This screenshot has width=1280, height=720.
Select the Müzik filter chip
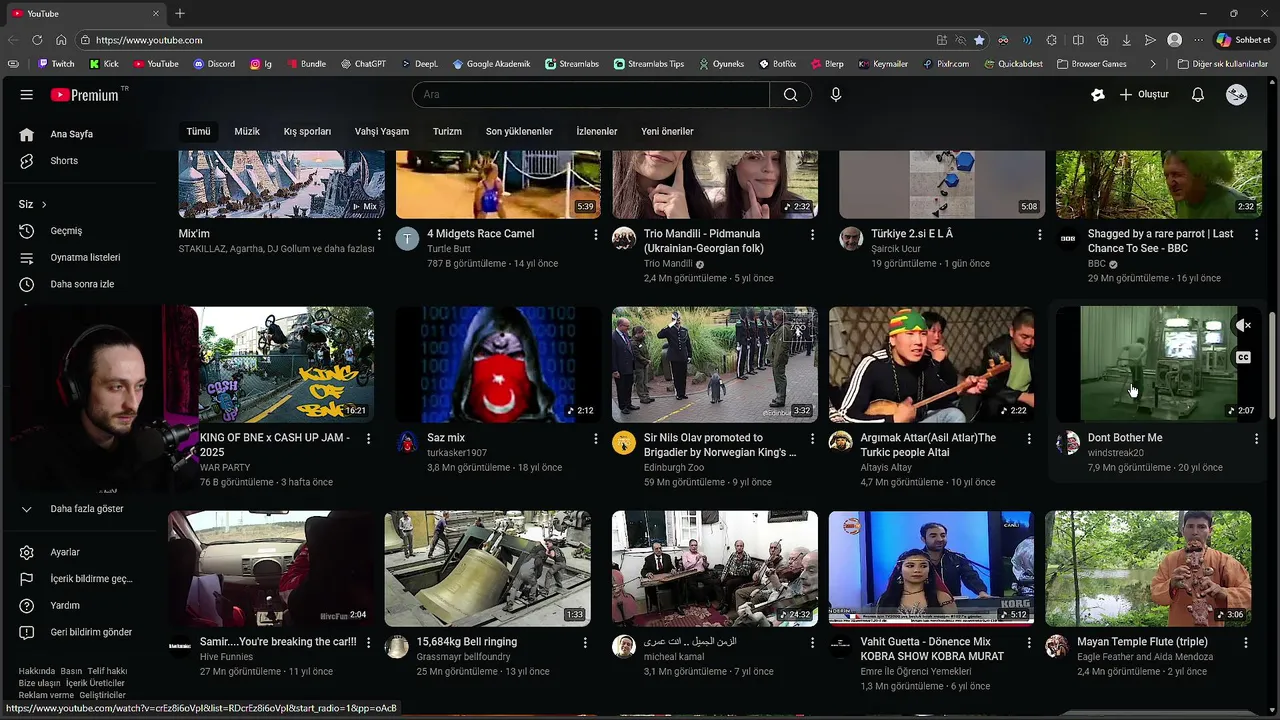point(247,131)
